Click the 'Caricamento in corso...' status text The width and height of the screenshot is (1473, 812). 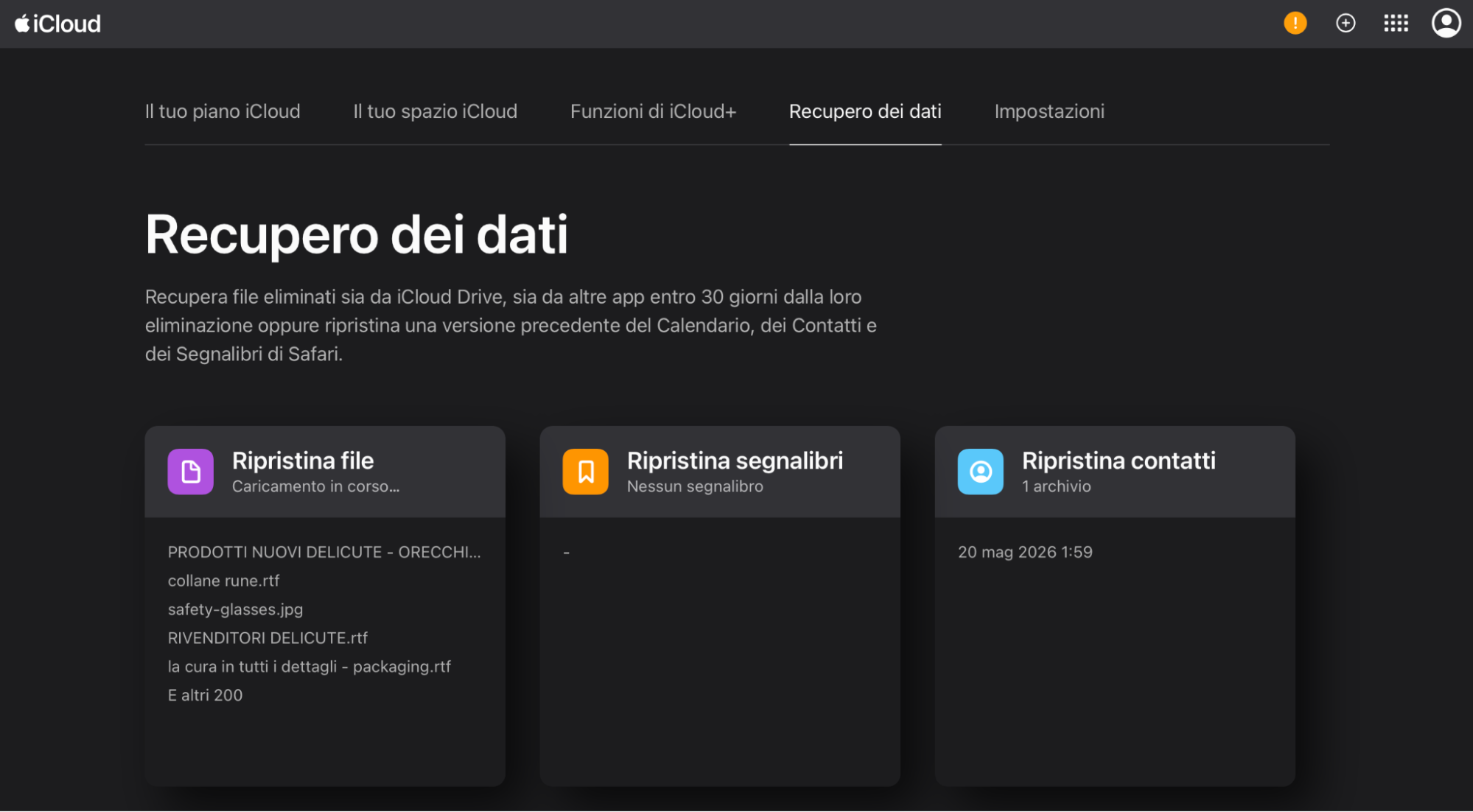(315, 486)
